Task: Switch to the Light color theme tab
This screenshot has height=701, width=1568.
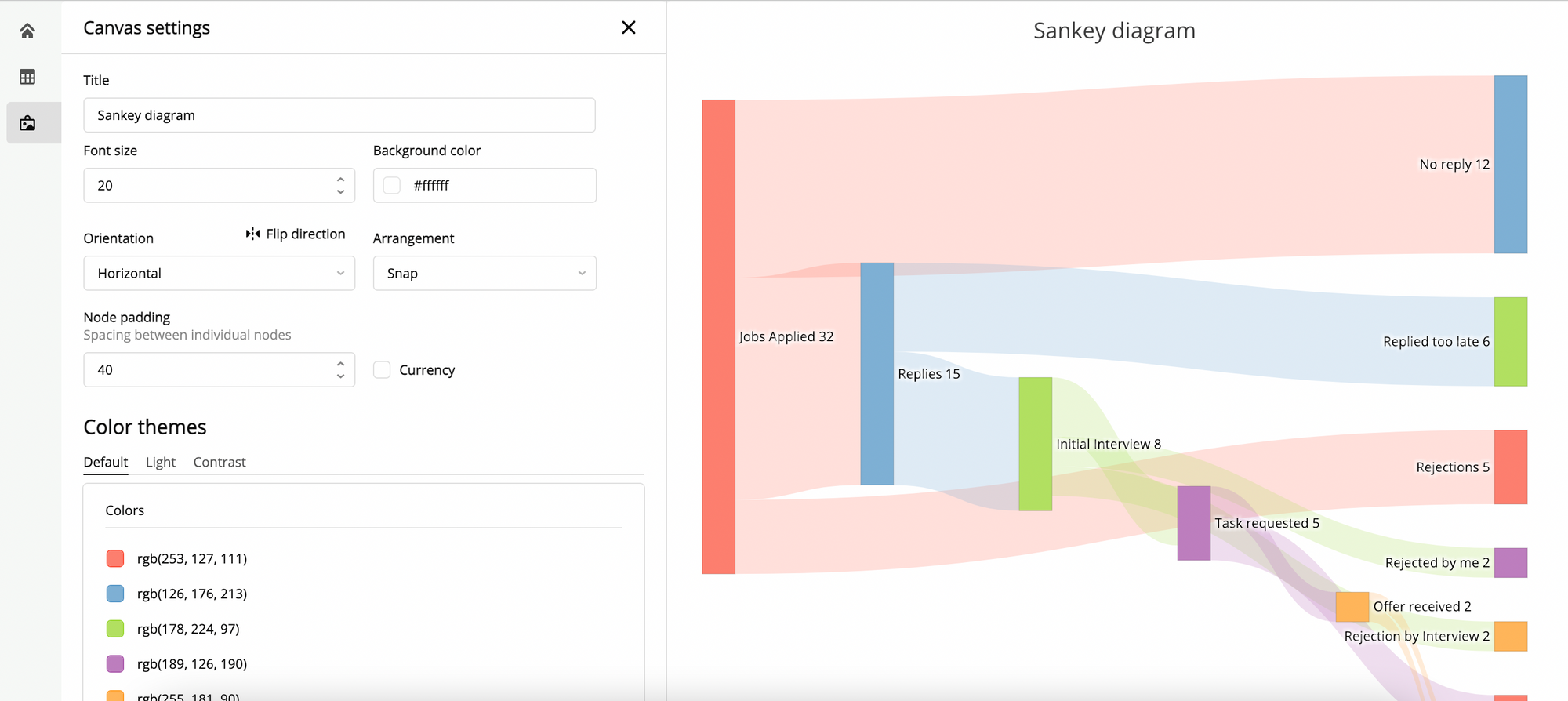Action: 161,462
